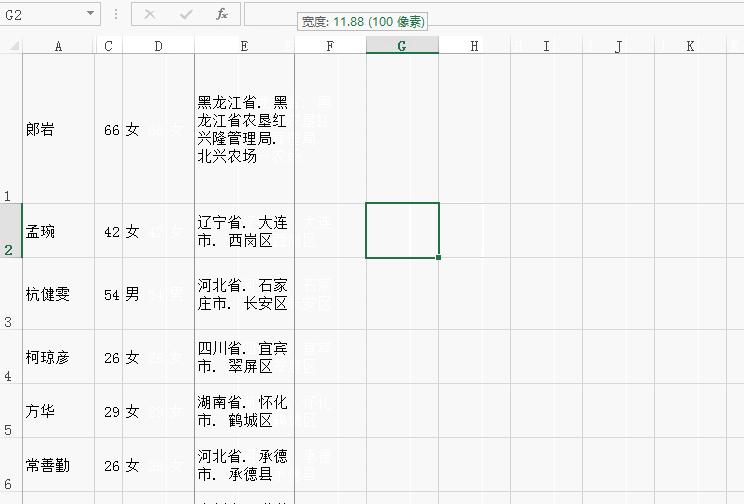This screenshot has width=744, height=504.
Task: Click the Confirm entry checkmark icon
Action: coord(186,15)
